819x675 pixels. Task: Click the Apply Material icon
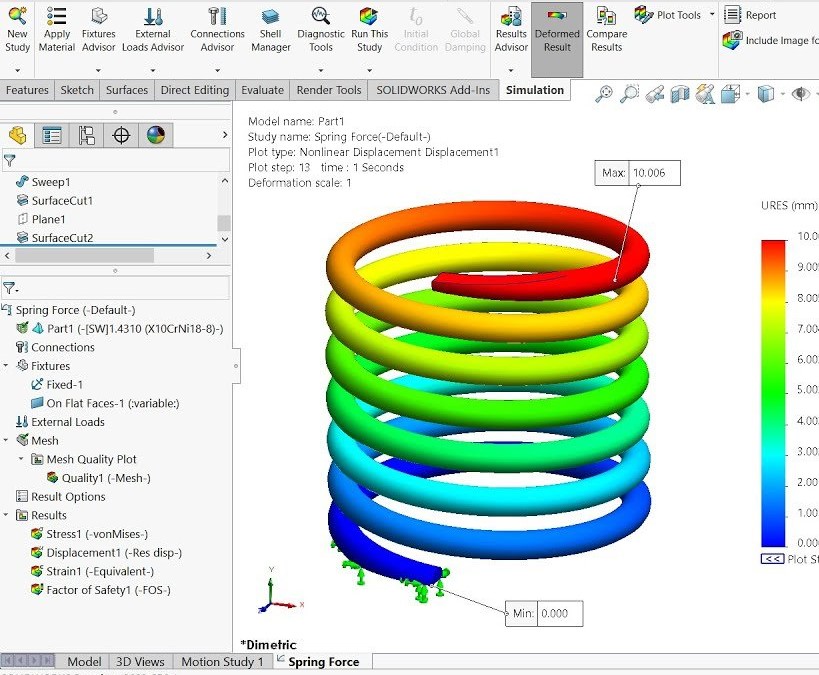coord(57,27)
